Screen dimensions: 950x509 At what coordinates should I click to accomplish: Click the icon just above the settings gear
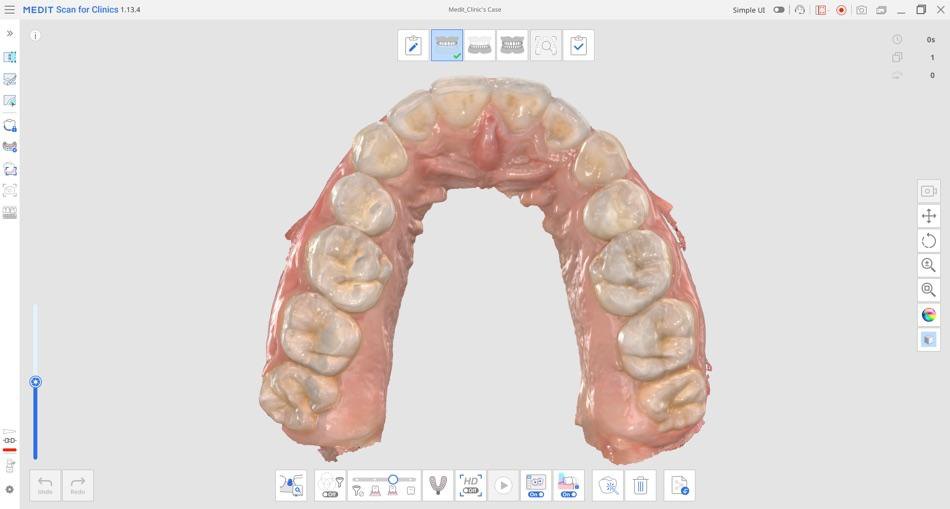(x=10, y=467)
